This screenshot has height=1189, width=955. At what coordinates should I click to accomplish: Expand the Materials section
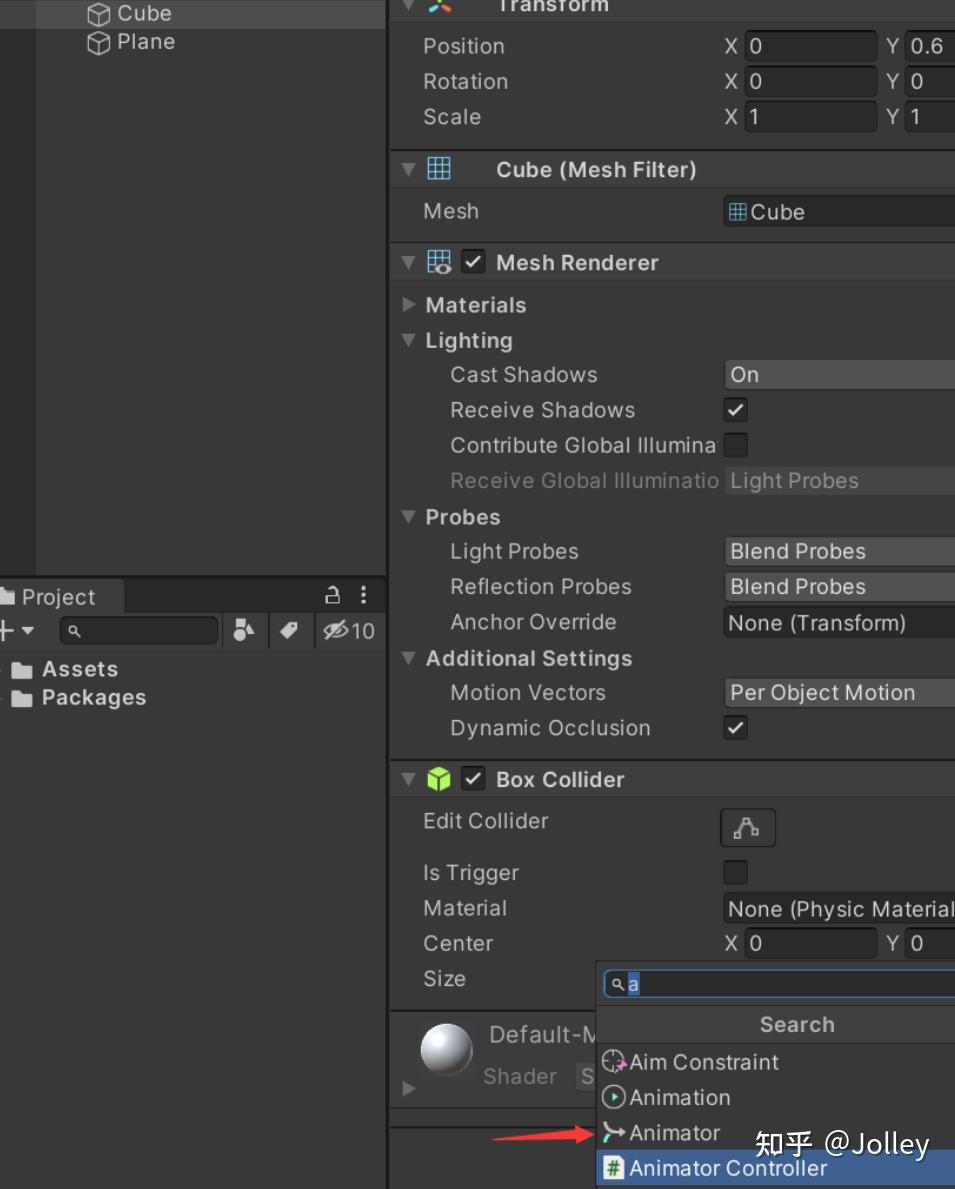(408, 305)
